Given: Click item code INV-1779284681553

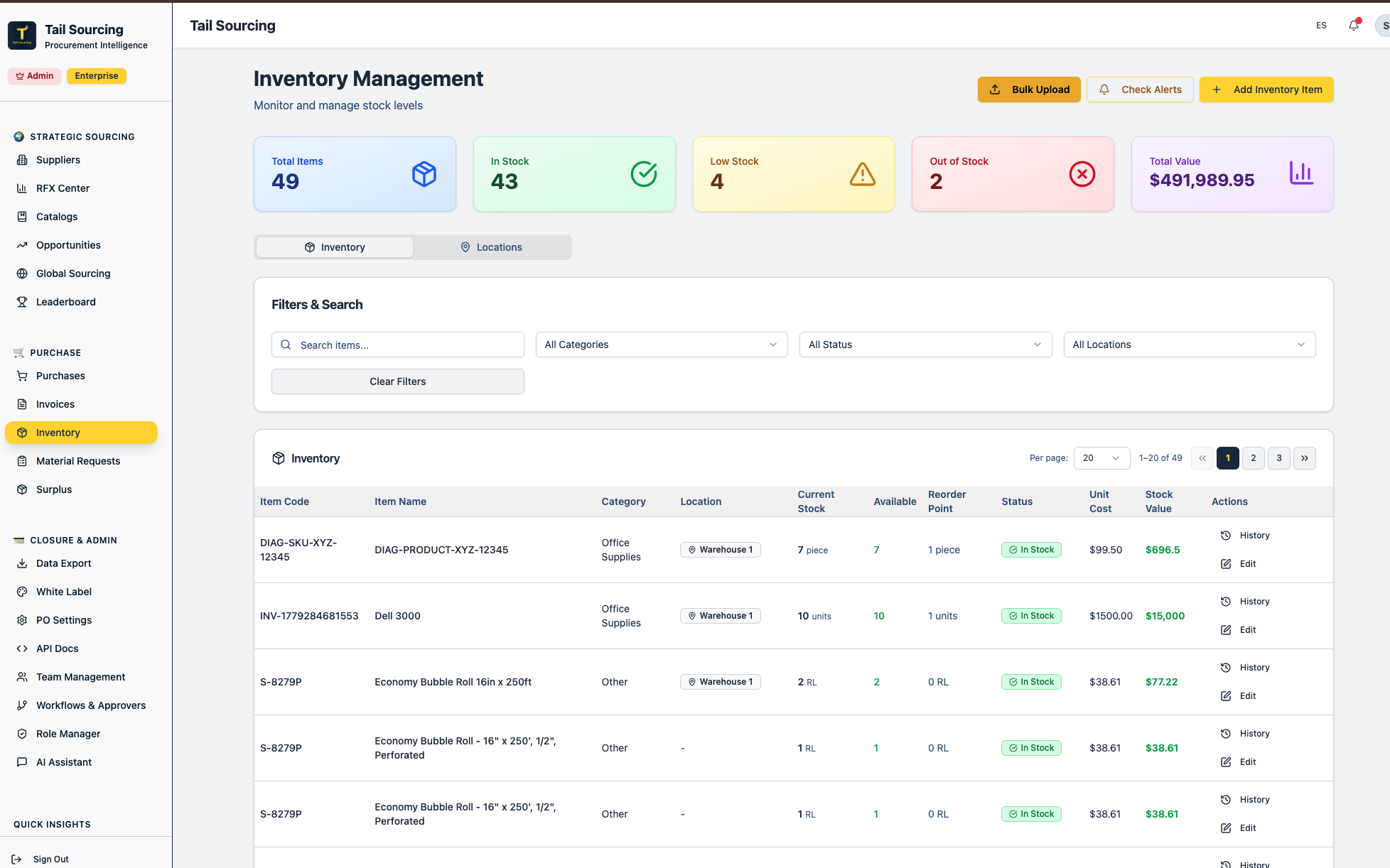Looking at the screenshot, I should pyautogui.click(x=309, y=616).
